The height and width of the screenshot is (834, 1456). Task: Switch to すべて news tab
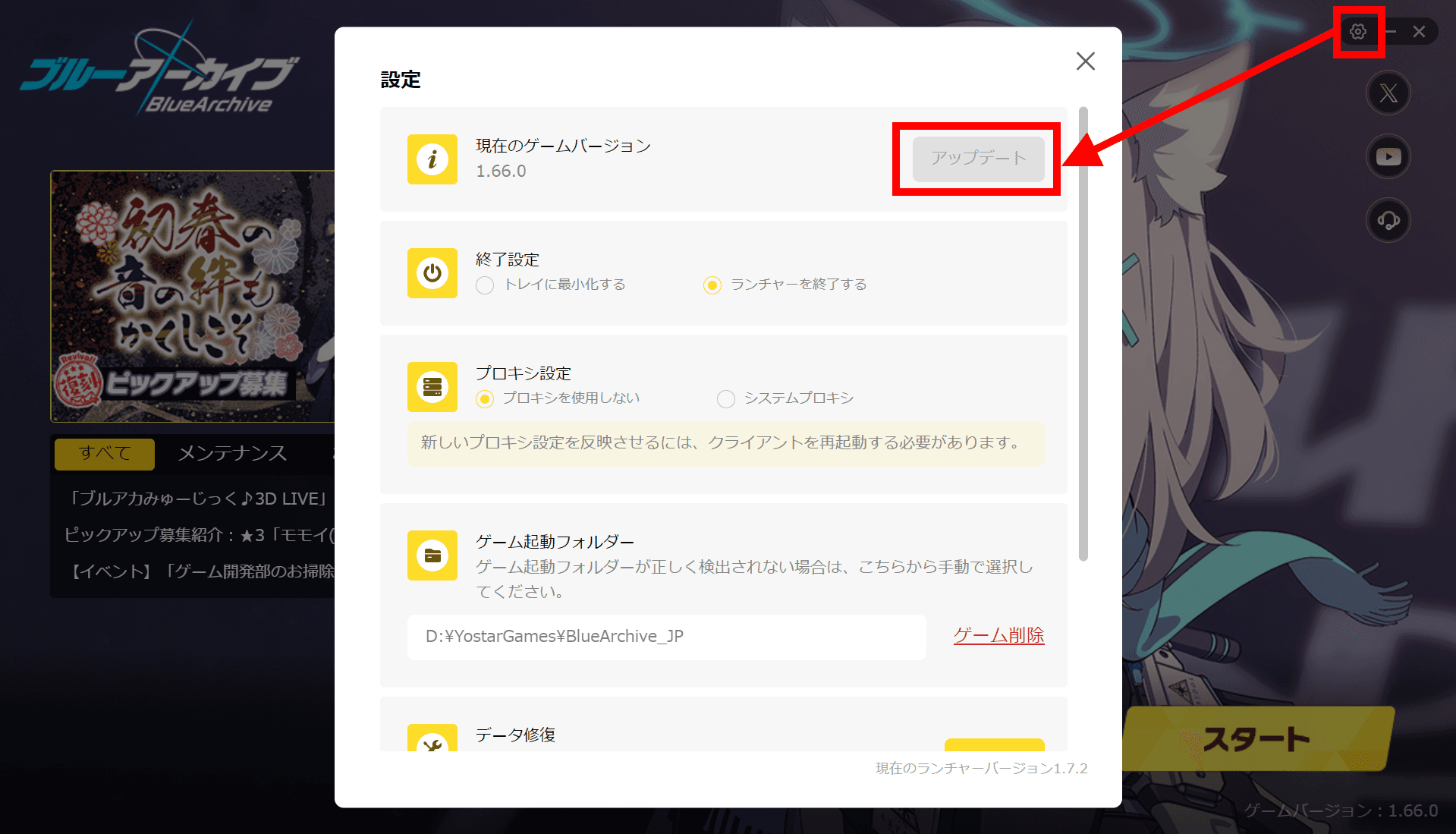[x=105, y=454]
